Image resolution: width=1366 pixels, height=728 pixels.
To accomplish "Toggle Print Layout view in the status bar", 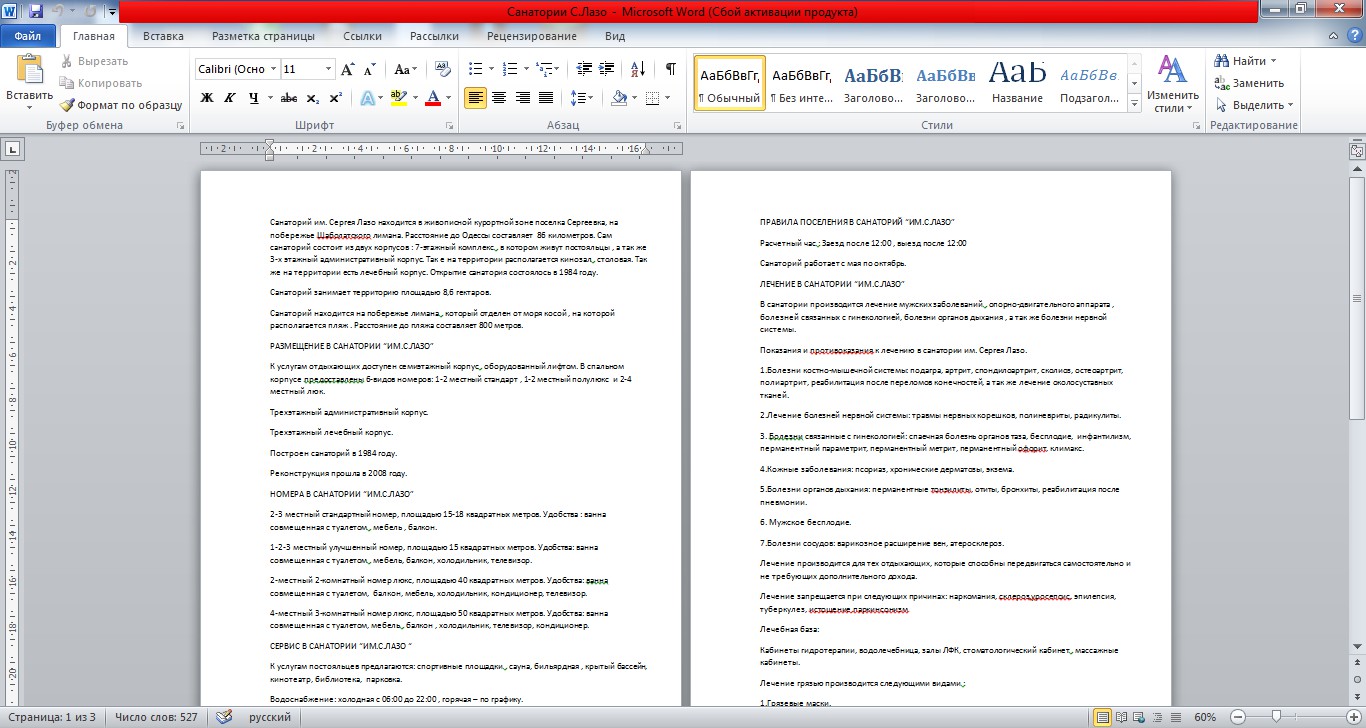I will 1104,717.
